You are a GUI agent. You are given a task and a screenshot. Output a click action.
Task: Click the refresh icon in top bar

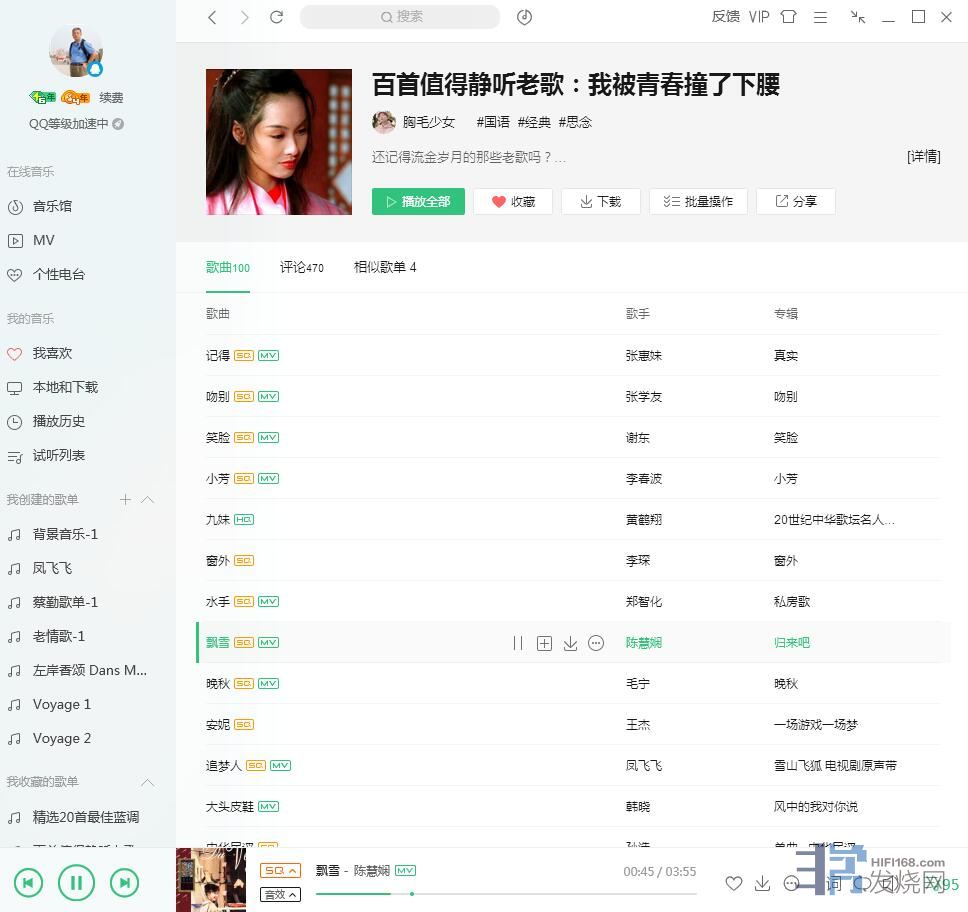pyautogui.click(x=277, y=17)
